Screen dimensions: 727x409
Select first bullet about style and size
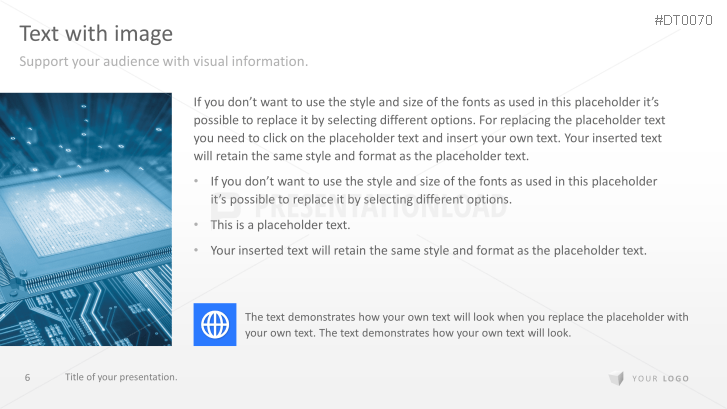pos(433,190)
